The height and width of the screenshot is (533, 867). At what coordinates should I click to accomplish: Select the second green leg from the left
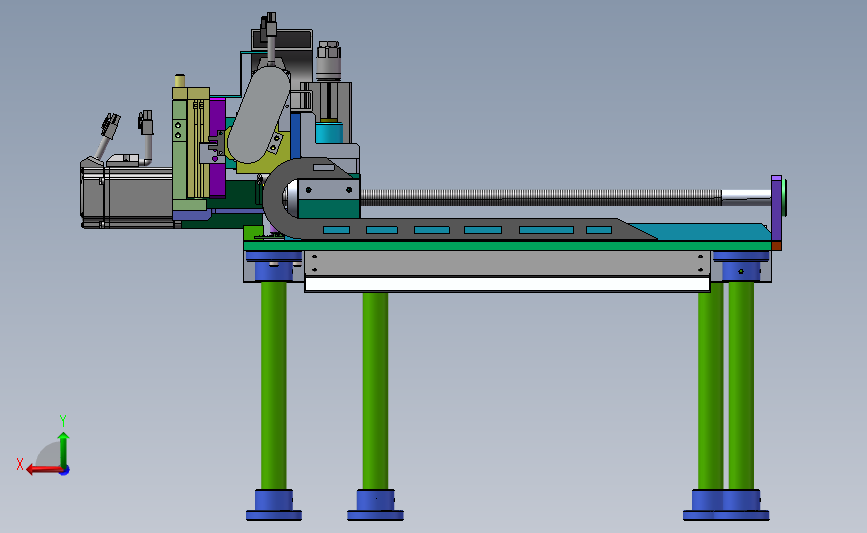click(375, 391)
